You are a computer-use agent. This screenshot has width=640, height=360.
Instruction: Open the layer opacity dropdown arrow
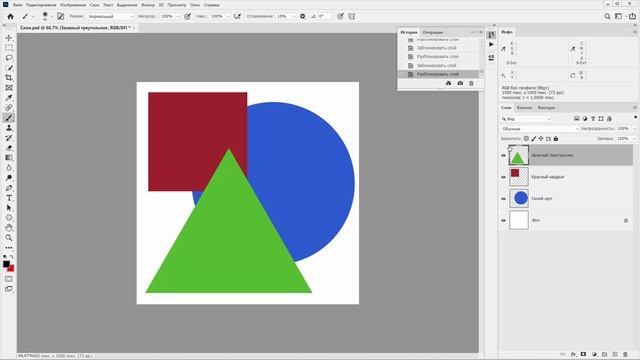tap(634, 129)
